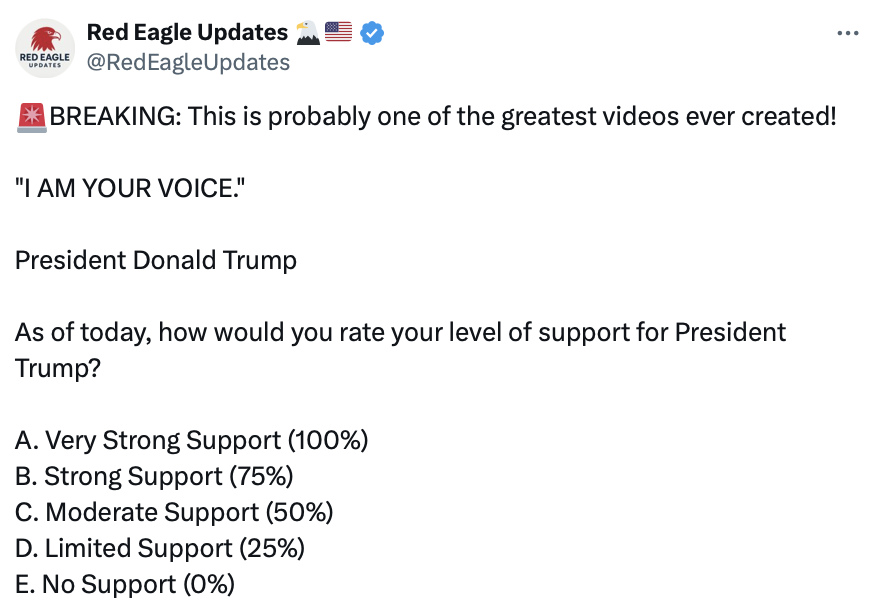This screenshot has width=882, height=610.
Task: Select option C, Moderate Support
Action: [x=174, y=512]
